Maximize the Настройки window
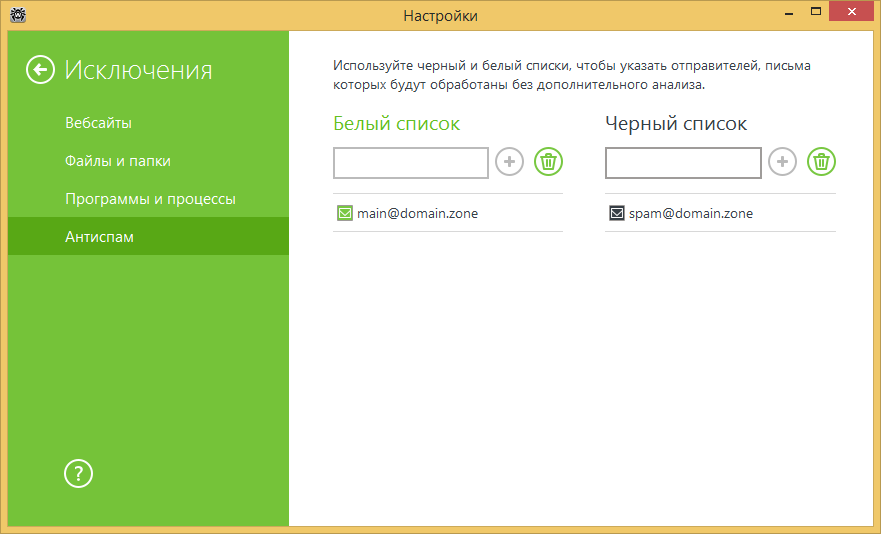The width and height of the screenshot is (881, 534). 816,12
